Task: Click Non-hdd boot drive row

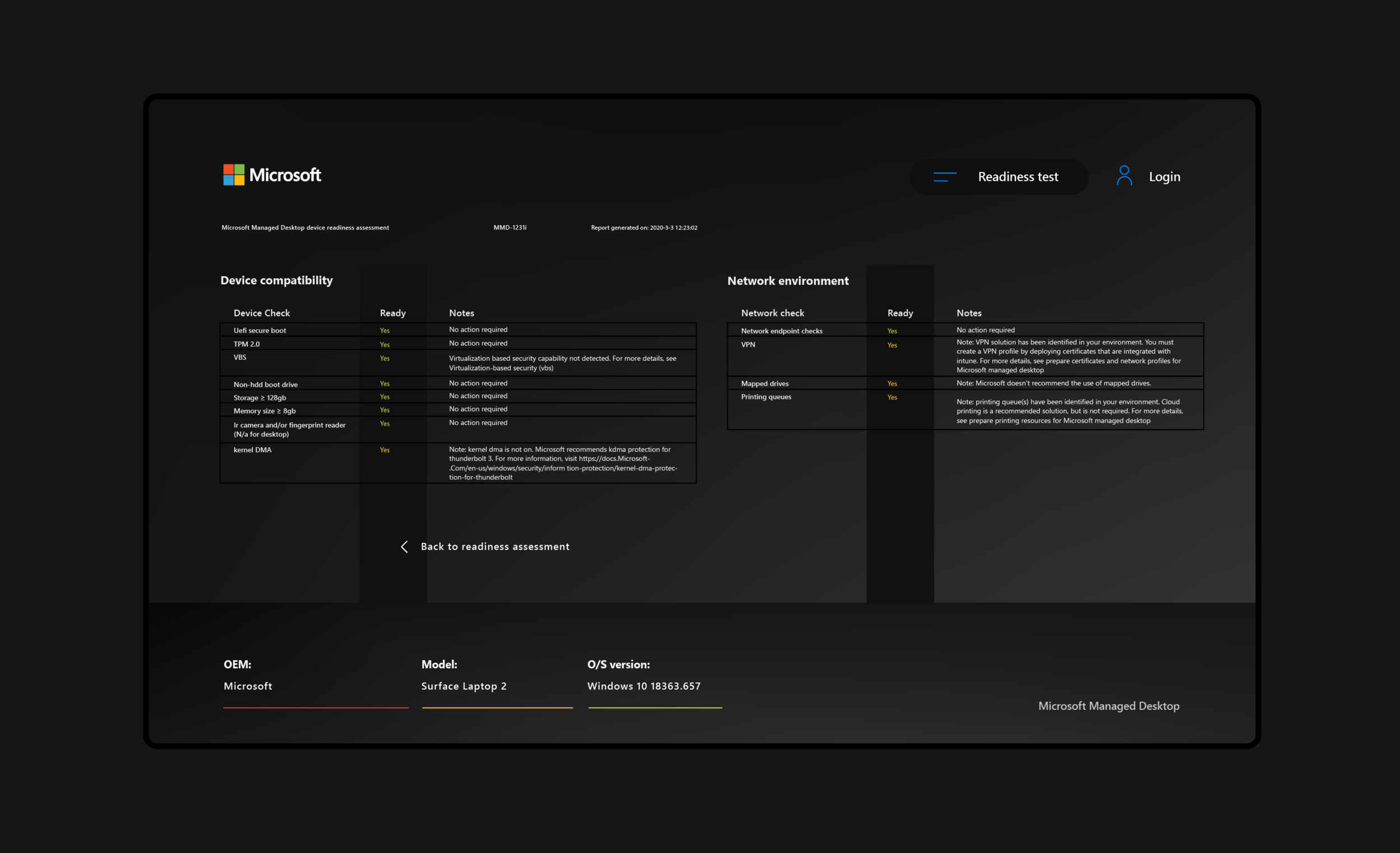Action: tap(458, 384)
